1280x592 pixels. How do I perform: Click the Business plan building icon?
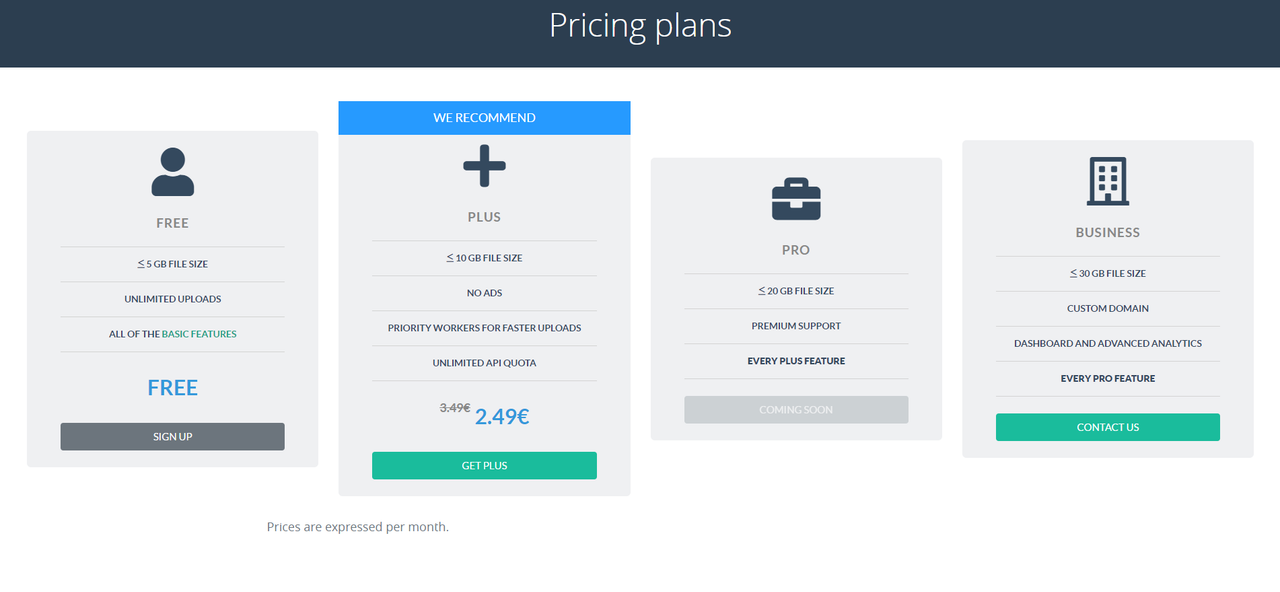click(x=1107, y=181)
